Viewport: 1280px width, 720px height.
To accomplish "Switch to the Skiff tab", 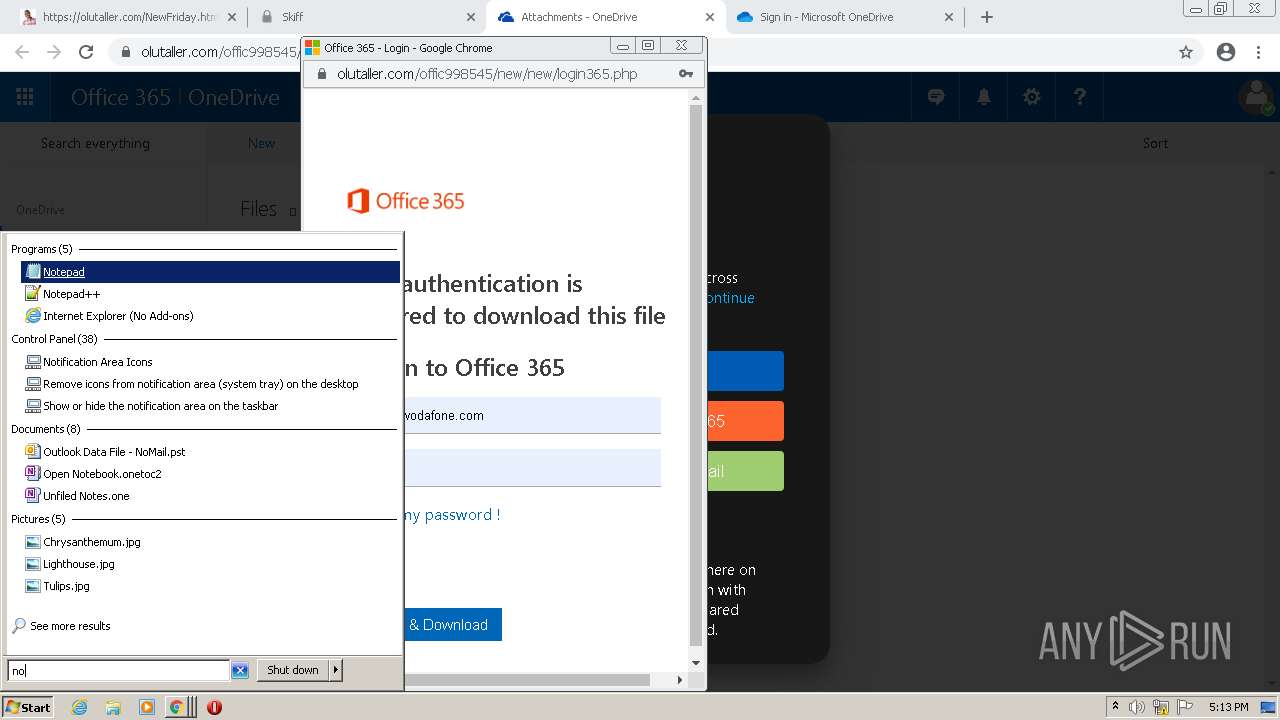I will tap(368, 17).
